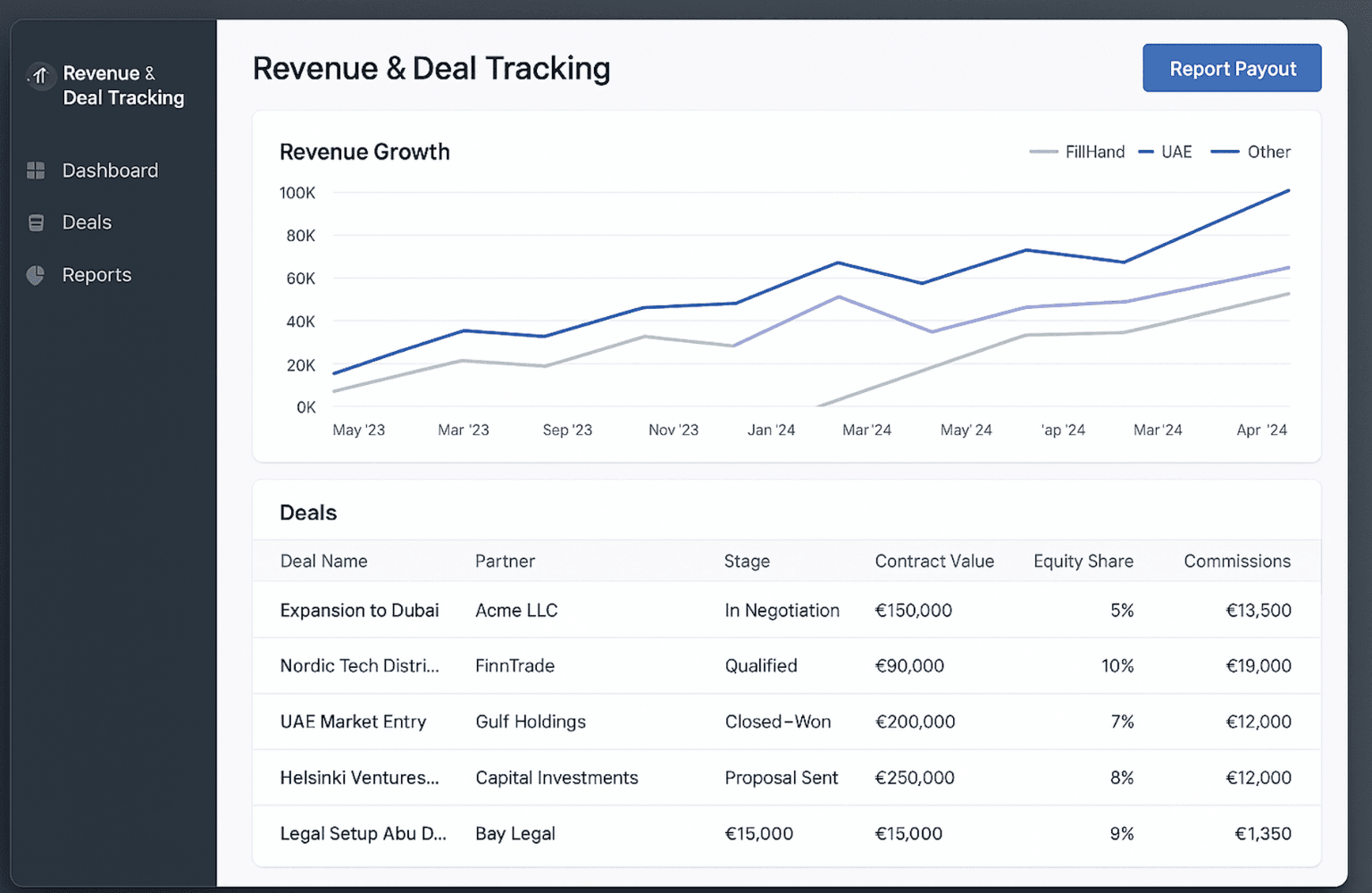
Task: Select the Expansion to Dubai deal row
Action: click(x=359, y=610)
